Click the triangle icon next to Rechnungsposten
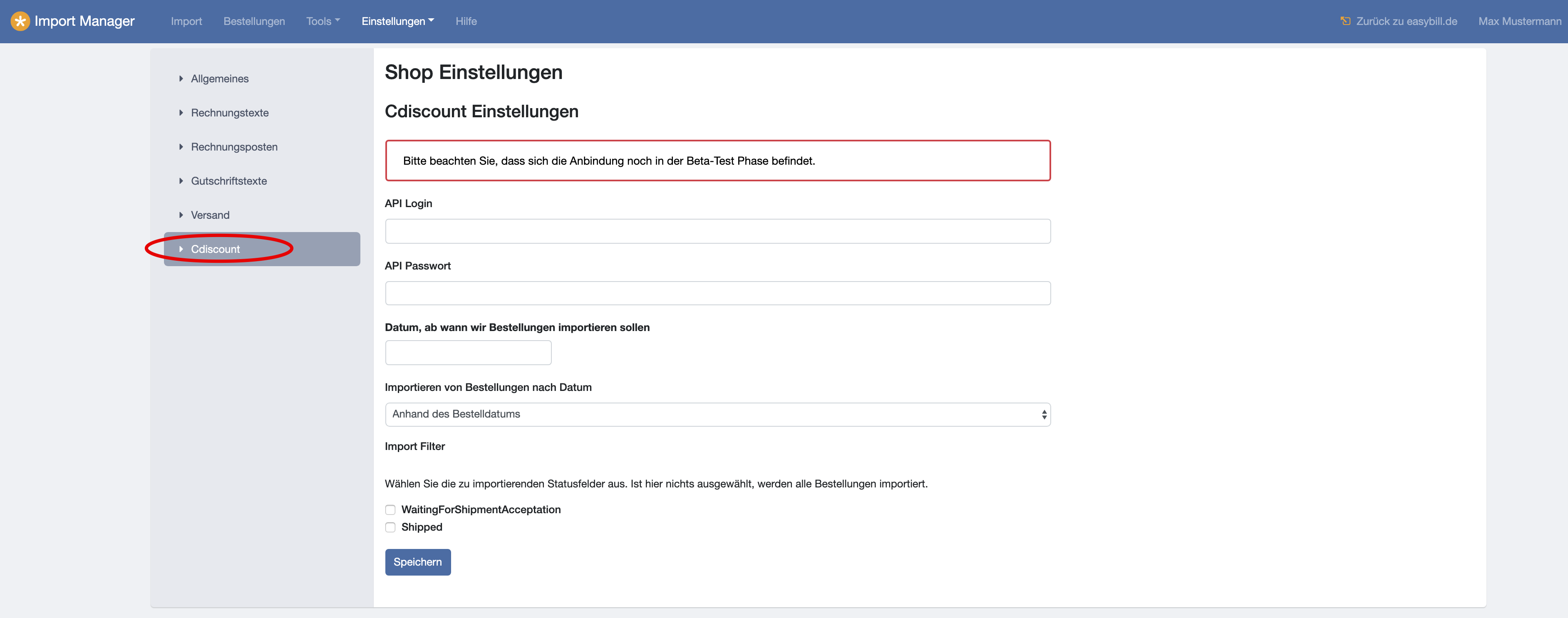This screenshot has height=618, width=1568. [x=181, y=147]
